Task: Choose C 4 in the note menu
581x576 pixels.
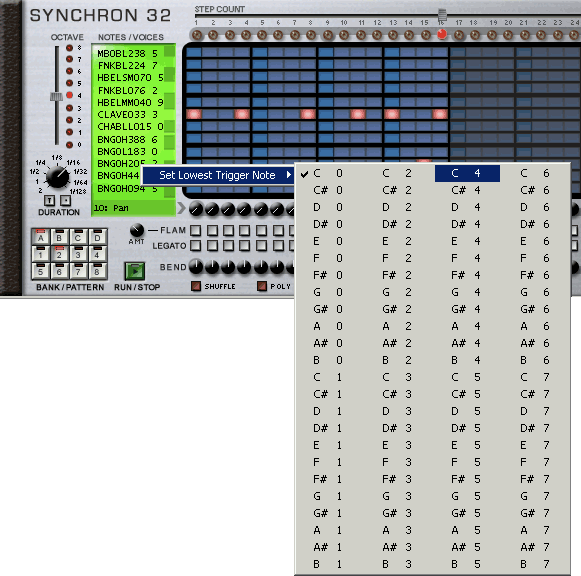Action: point(467,173)
